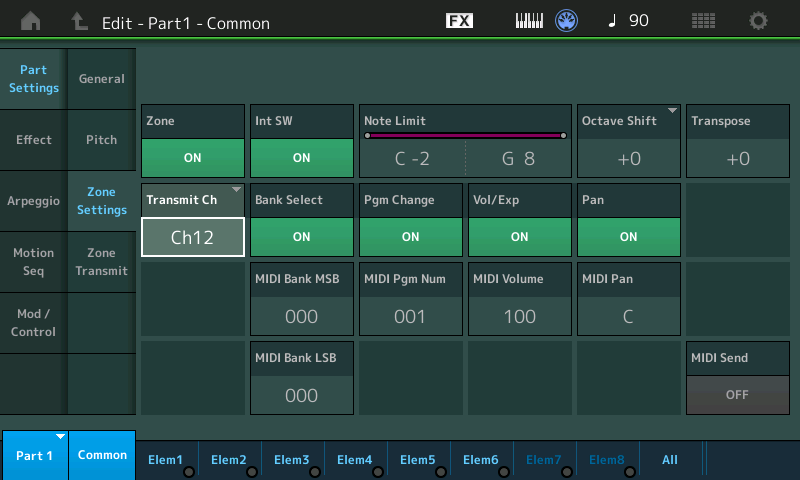
Task: Open the FX overview icon
Action: click(x=459, y=21)
